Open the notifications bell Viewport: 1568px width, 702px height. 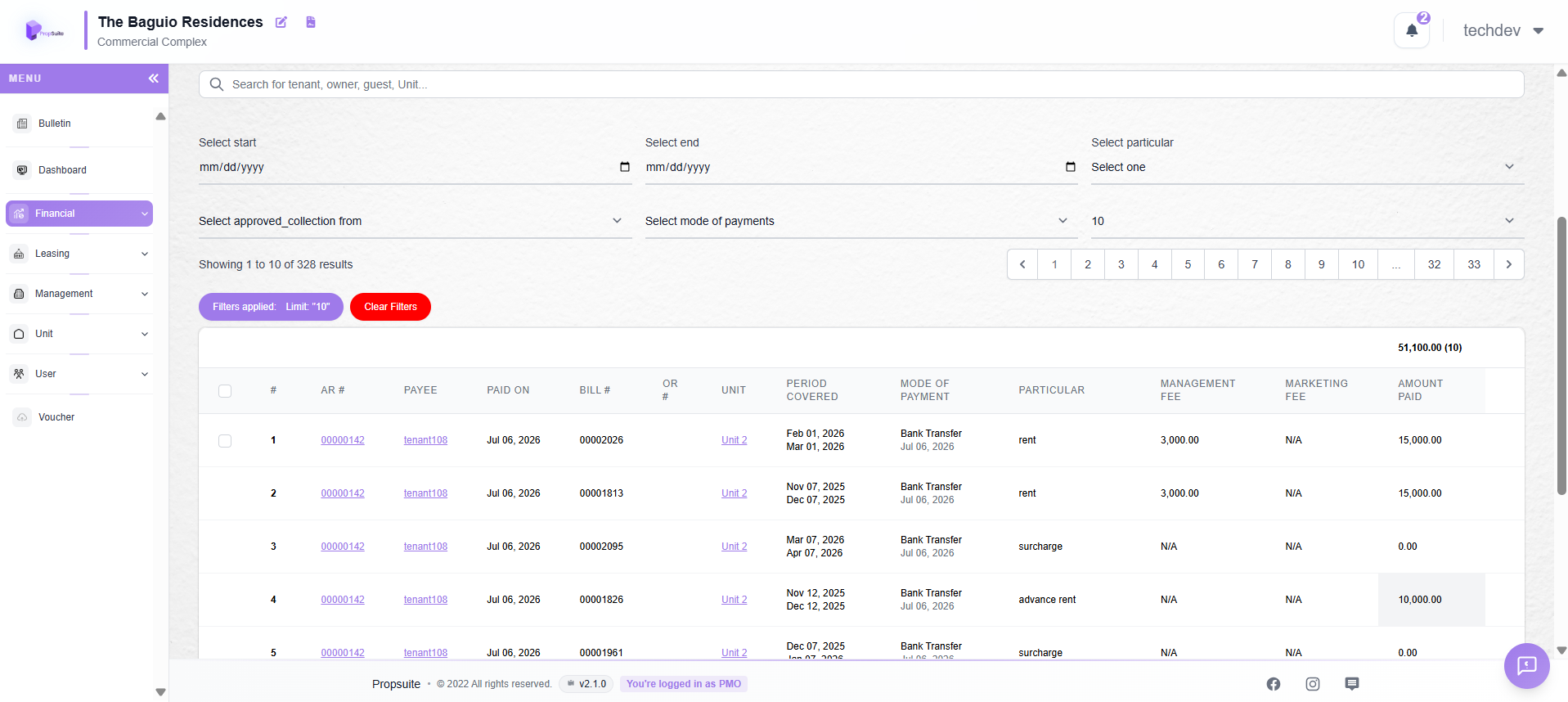pyautogui.click(x=1412, y=31)
